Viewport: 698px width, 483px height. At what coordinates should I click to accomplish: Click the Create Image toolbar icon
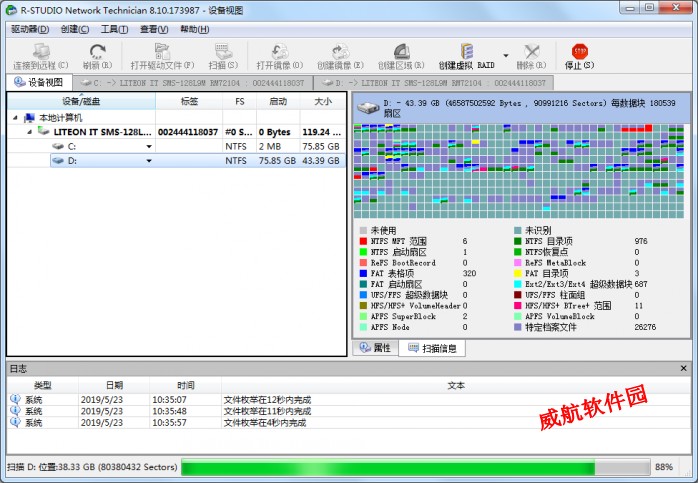click(341, 52)
